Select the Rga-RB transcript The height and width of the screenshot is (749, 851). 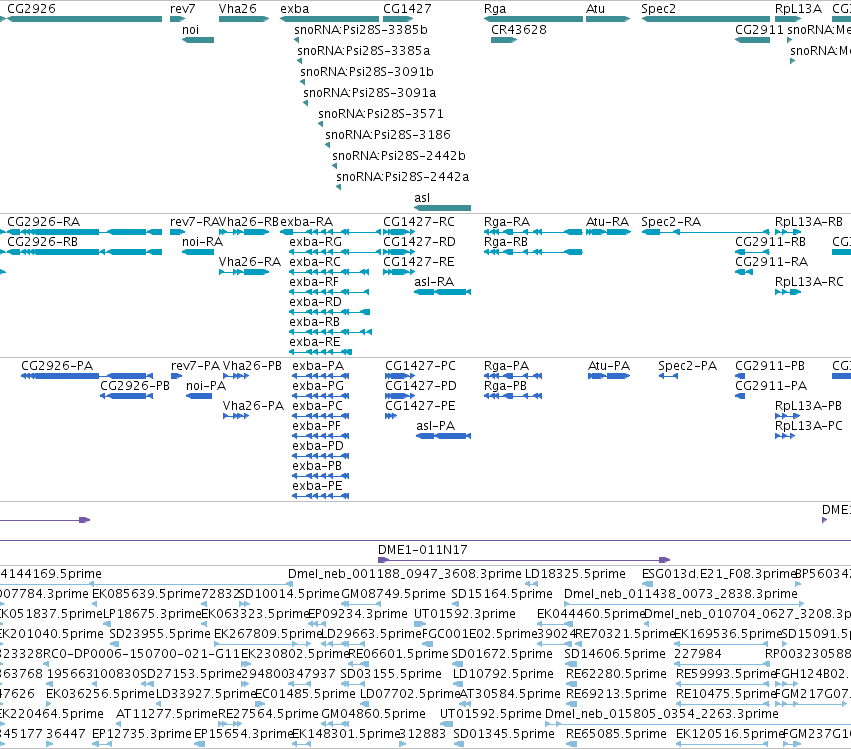point(533,252)
